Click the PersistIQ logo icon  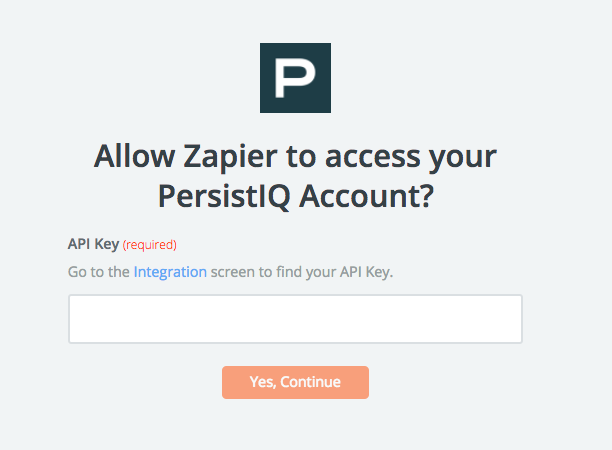[x=295, y=78]
